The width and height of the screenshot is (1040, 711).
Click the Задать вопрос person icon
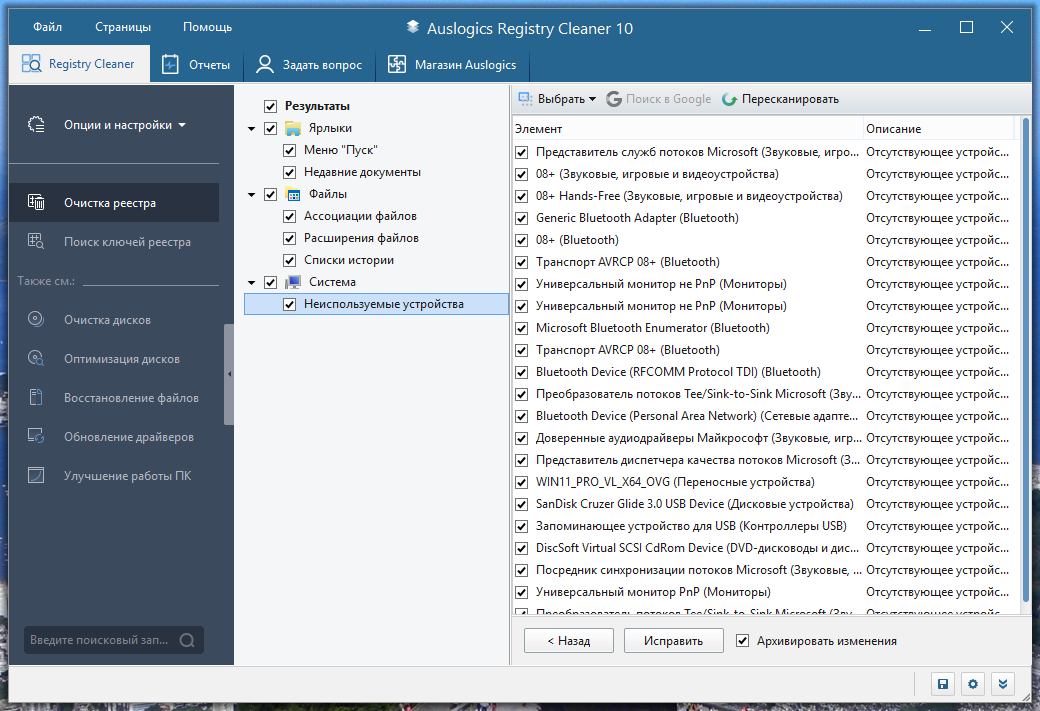[x=265, y=64]
